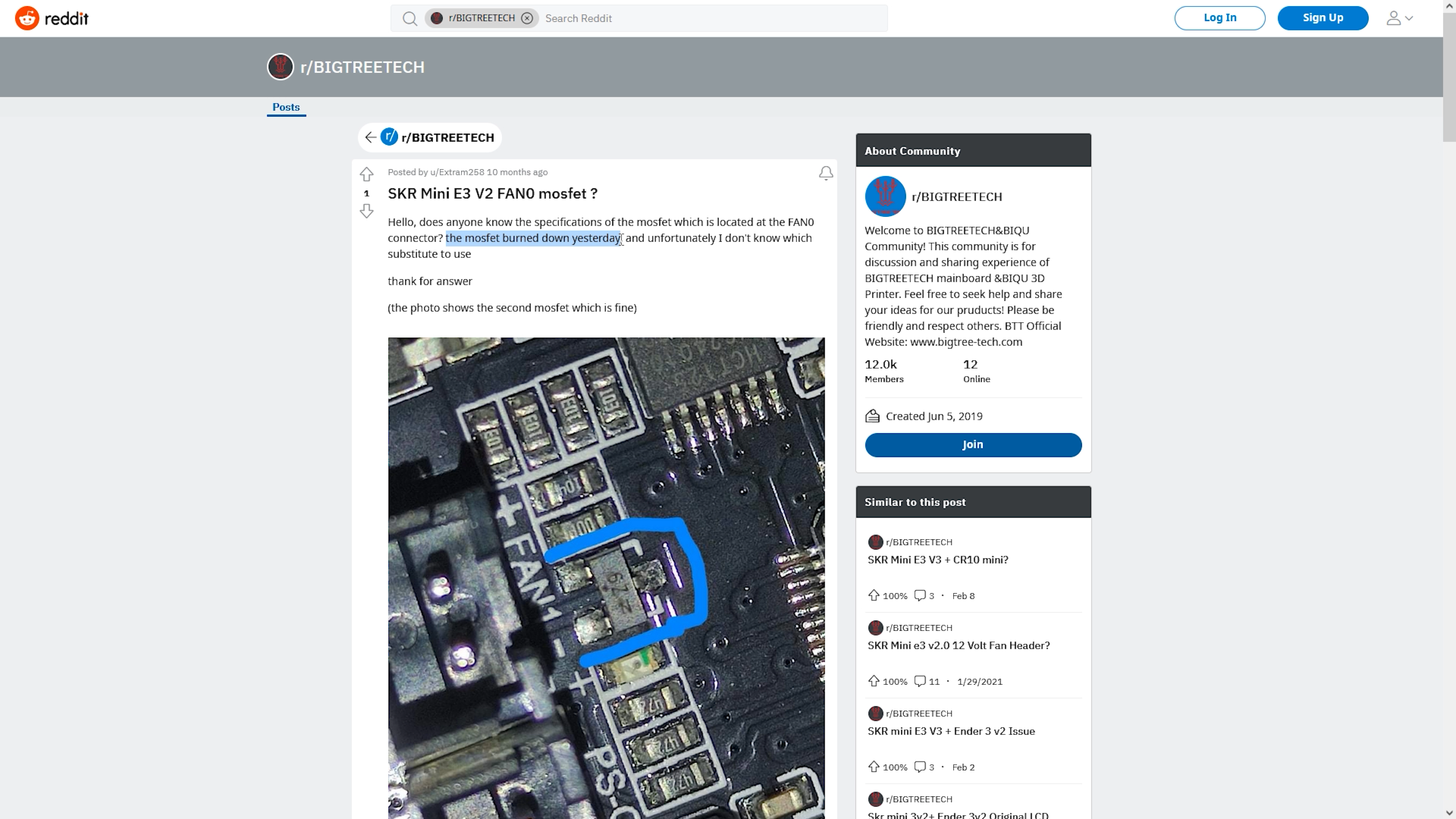Open the r/BIGTREETECH banner avatar
1456x819 pixels.
click(x=281, y=67)
